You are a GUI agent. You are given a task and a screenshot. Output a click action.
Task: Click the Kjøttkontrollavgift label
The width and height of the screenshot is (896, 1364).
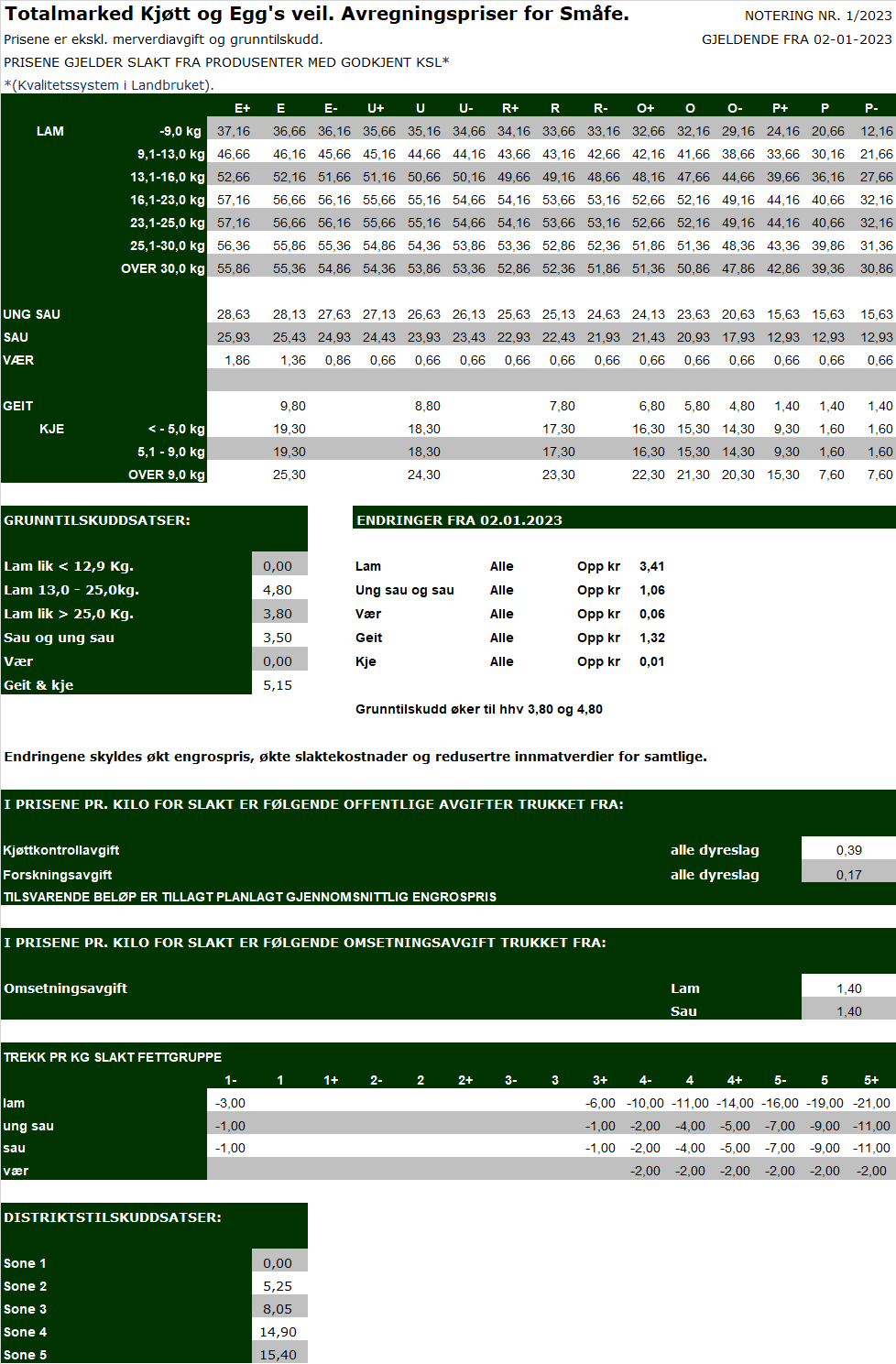[x=61, y=850]
